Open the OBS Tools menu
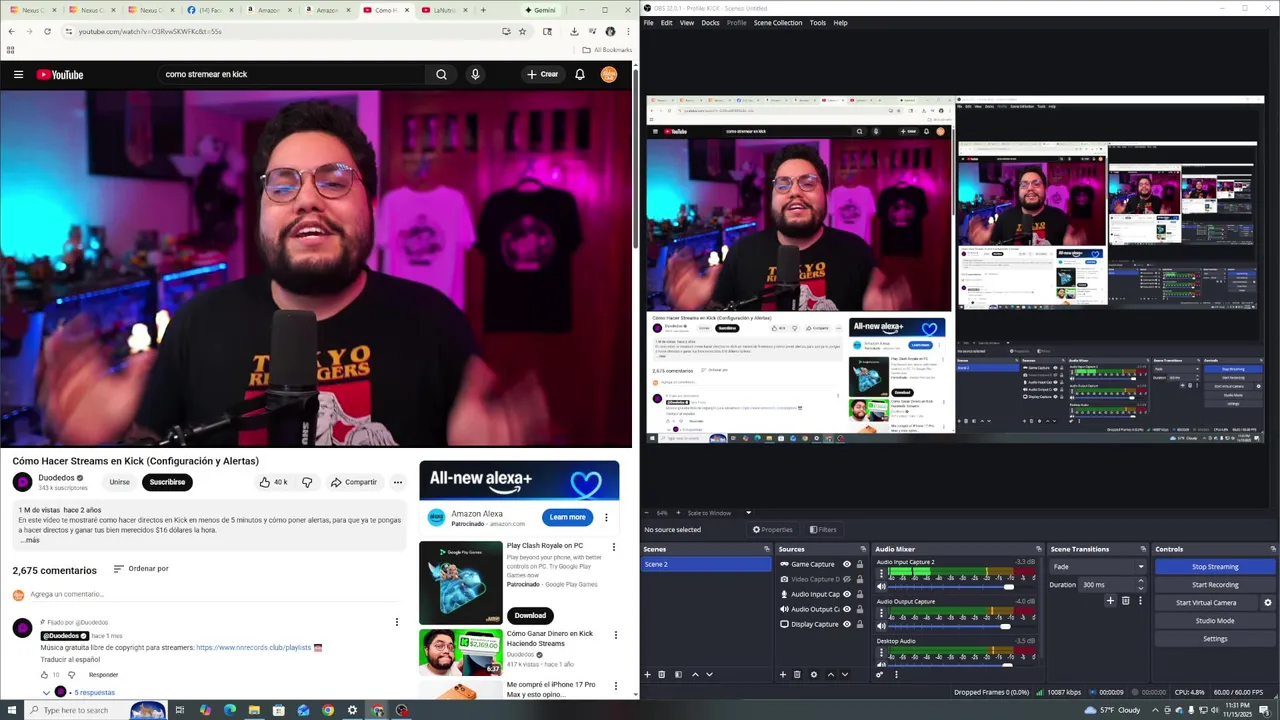Viewport: 1280px width, 720px height. [818, 22]
